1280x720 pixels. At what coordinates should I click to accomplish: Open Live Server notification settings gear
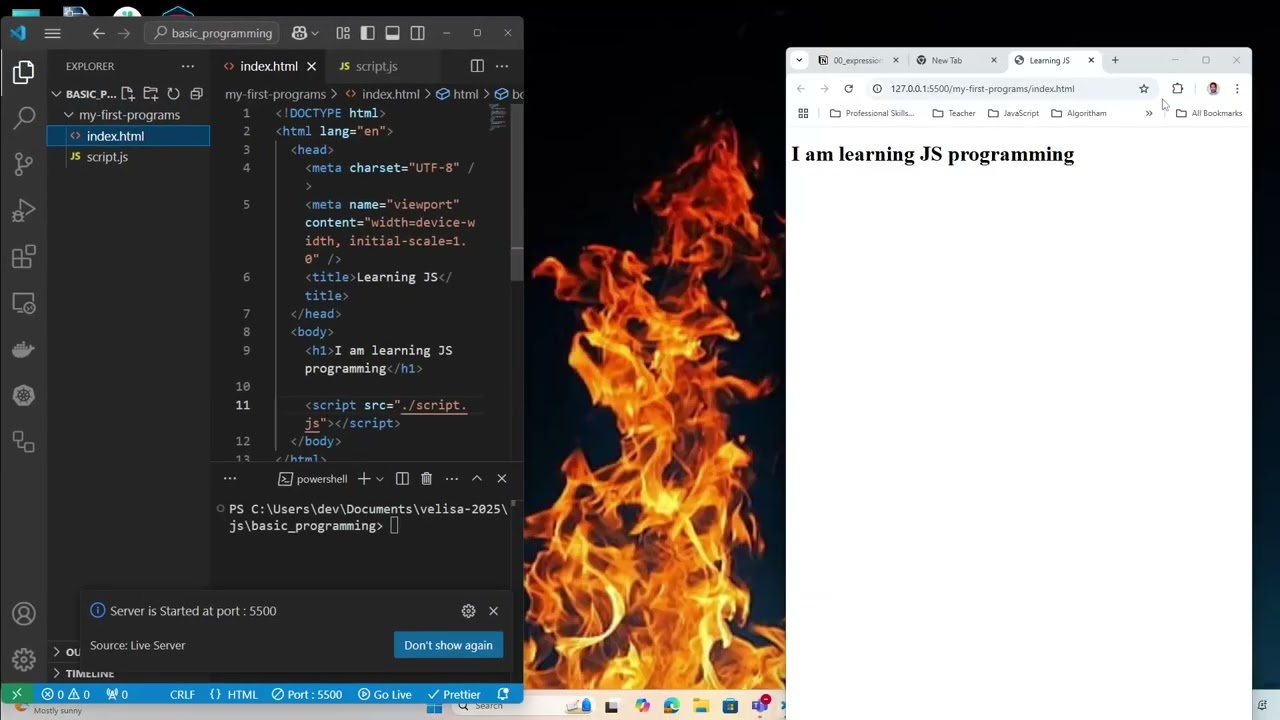tap(468, 611)
